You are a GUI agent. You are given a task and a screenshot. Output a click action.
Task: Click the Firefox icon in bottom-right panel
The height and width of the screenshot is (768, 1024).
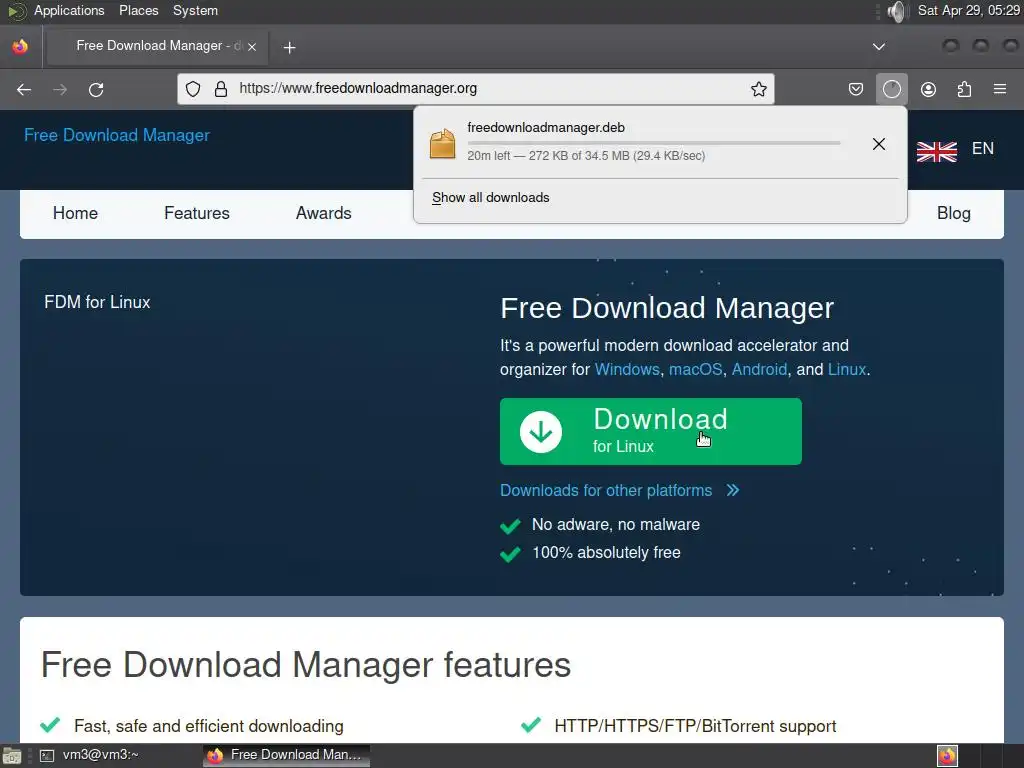pos(948,756)
